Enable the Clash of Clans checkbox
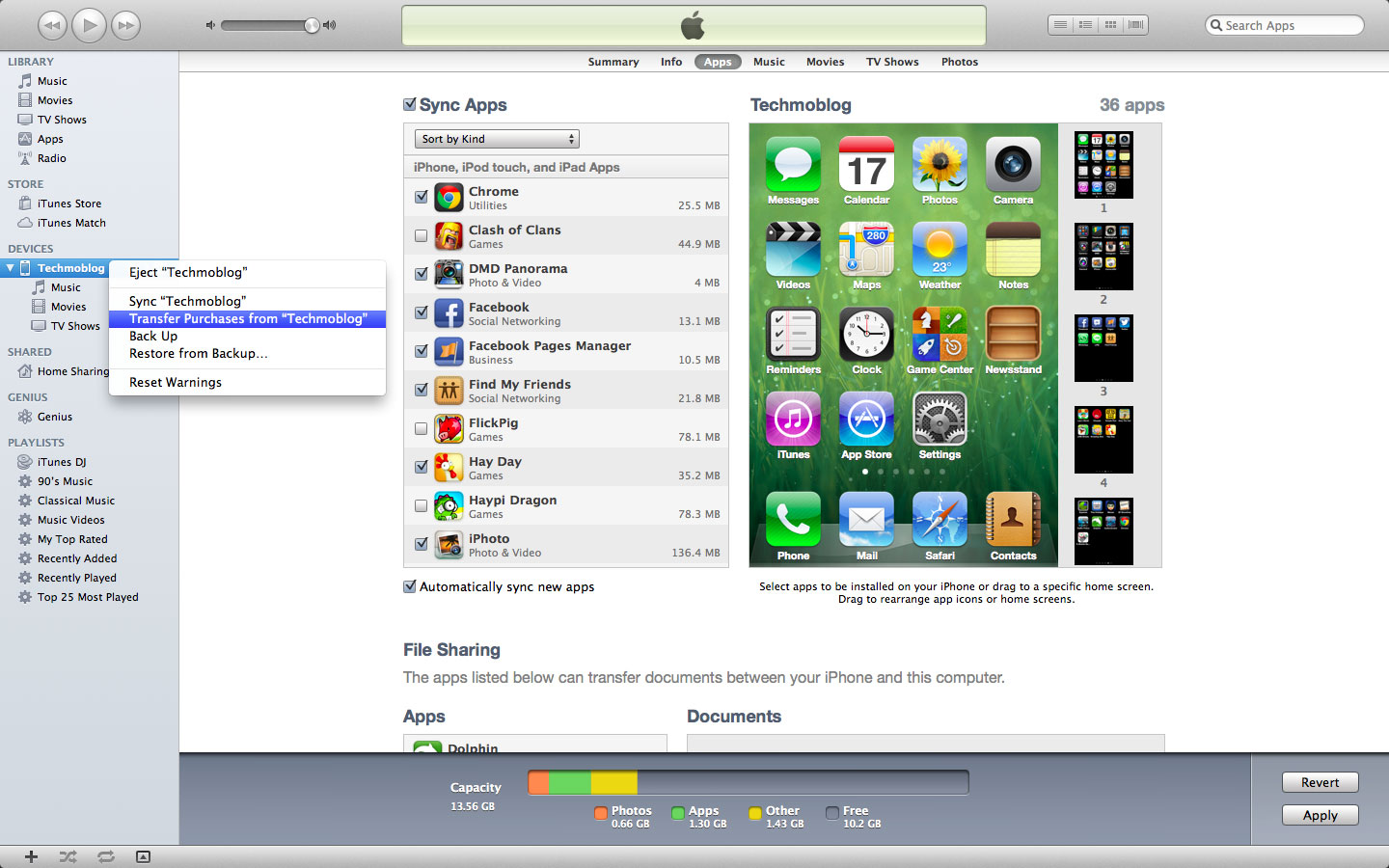Screen dimensions: 1389x868 [421, 236]
